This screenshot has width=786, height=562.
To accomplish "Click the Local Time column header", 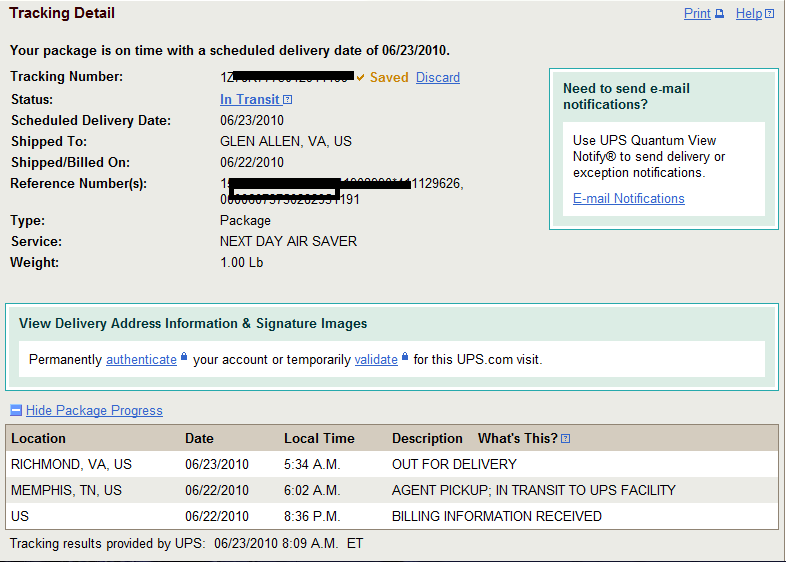I will [x=319, y=438].
